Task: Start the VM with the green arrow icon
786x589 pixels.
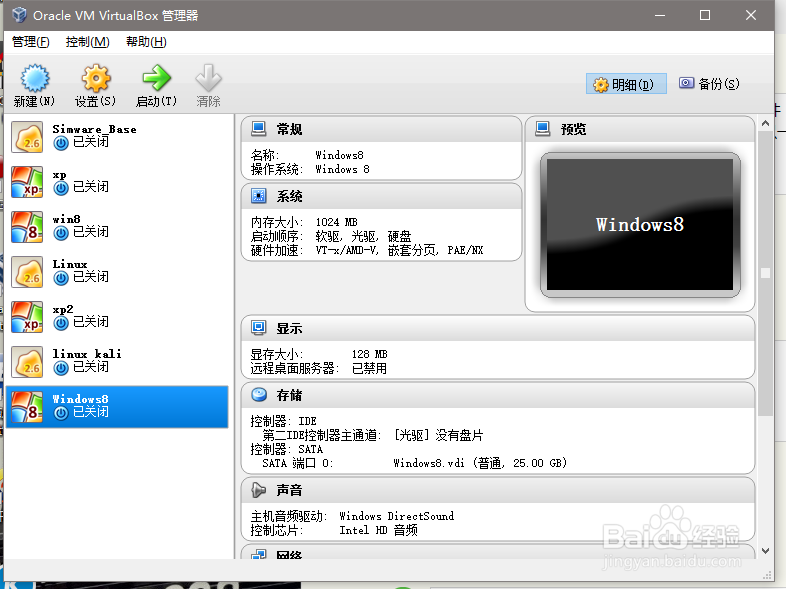Action: tap(156, 78)
